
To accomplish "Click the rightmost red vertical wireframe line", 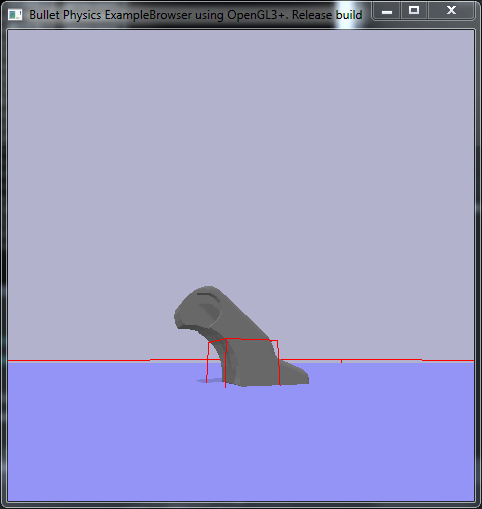I will 279,363.
